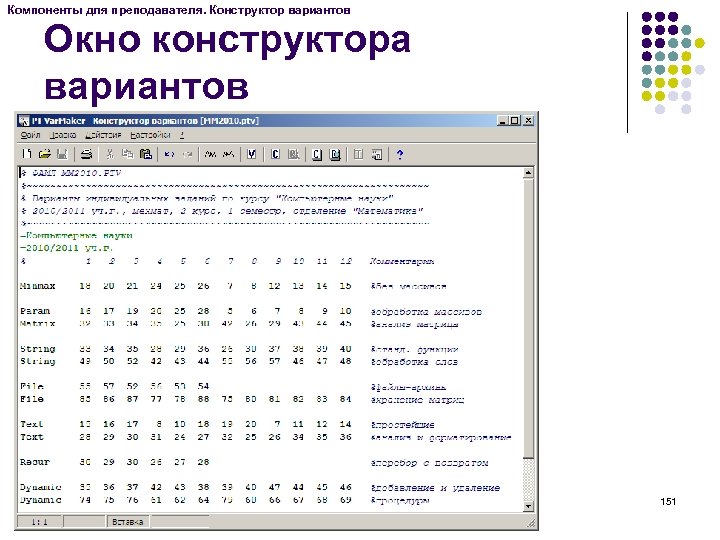Click the comment '&анализ матрицы'

coord(414,324)
